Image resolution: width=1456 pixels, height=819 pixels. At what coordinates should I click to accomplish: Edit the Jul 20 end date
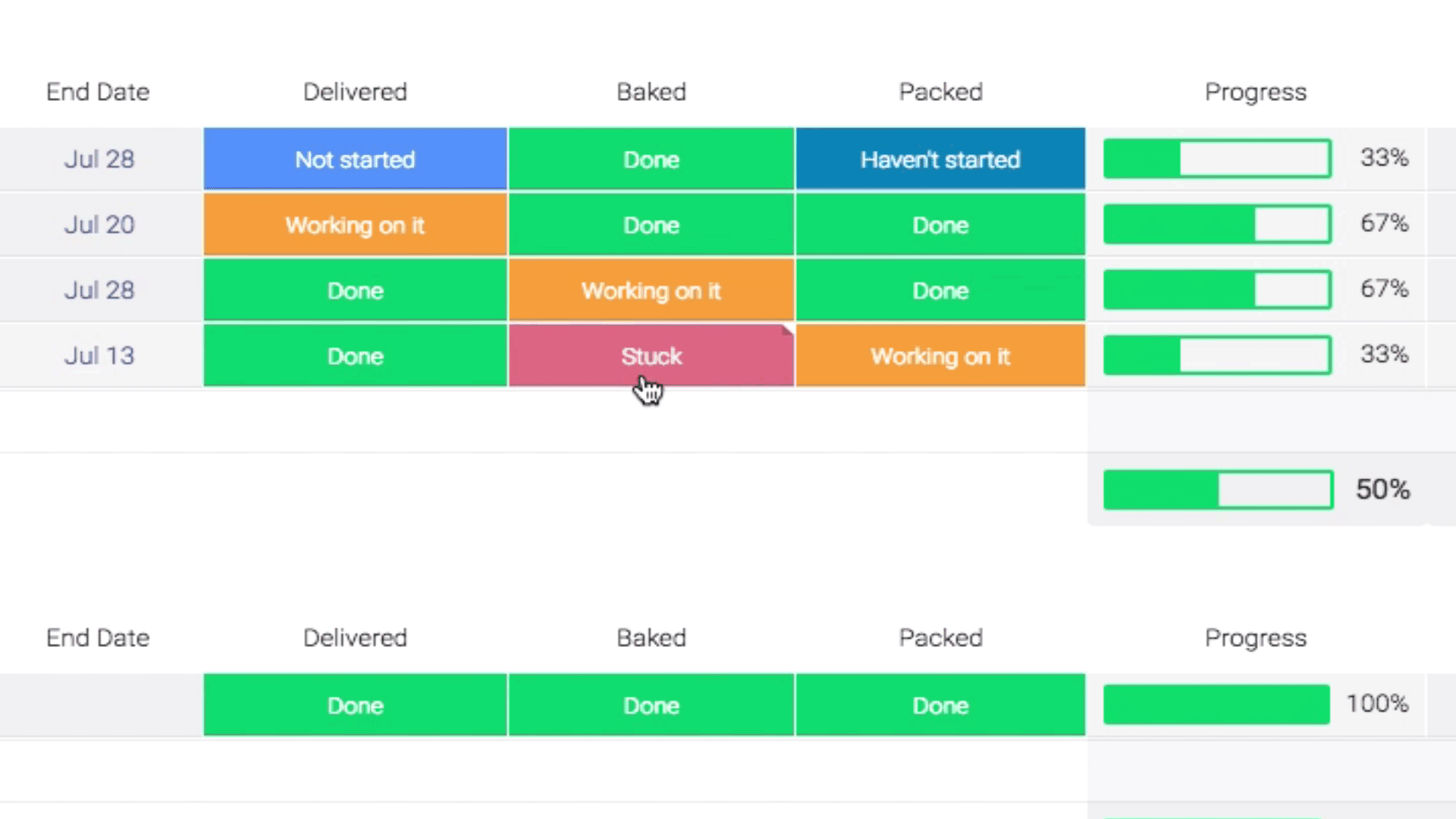pos(99,224)
